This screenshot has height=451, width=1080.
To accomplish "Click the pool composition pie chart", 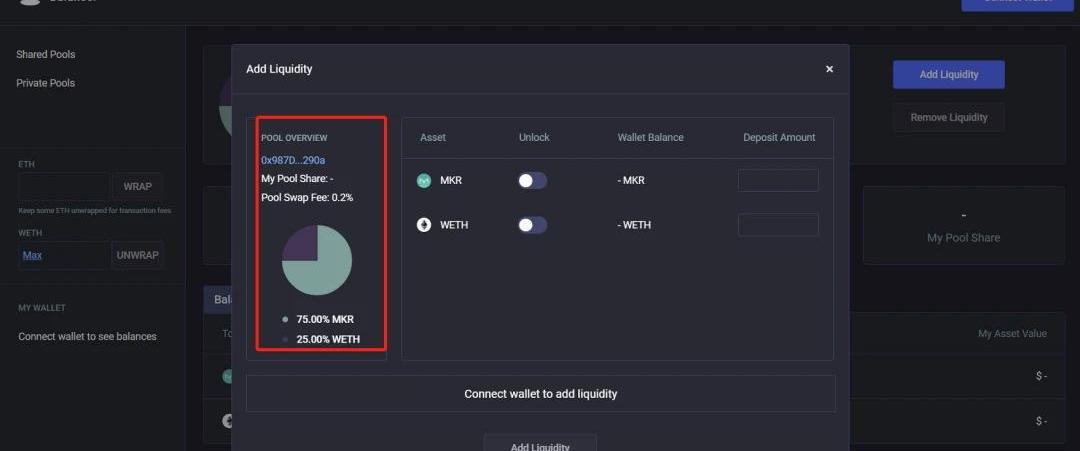I will (317, 259).
